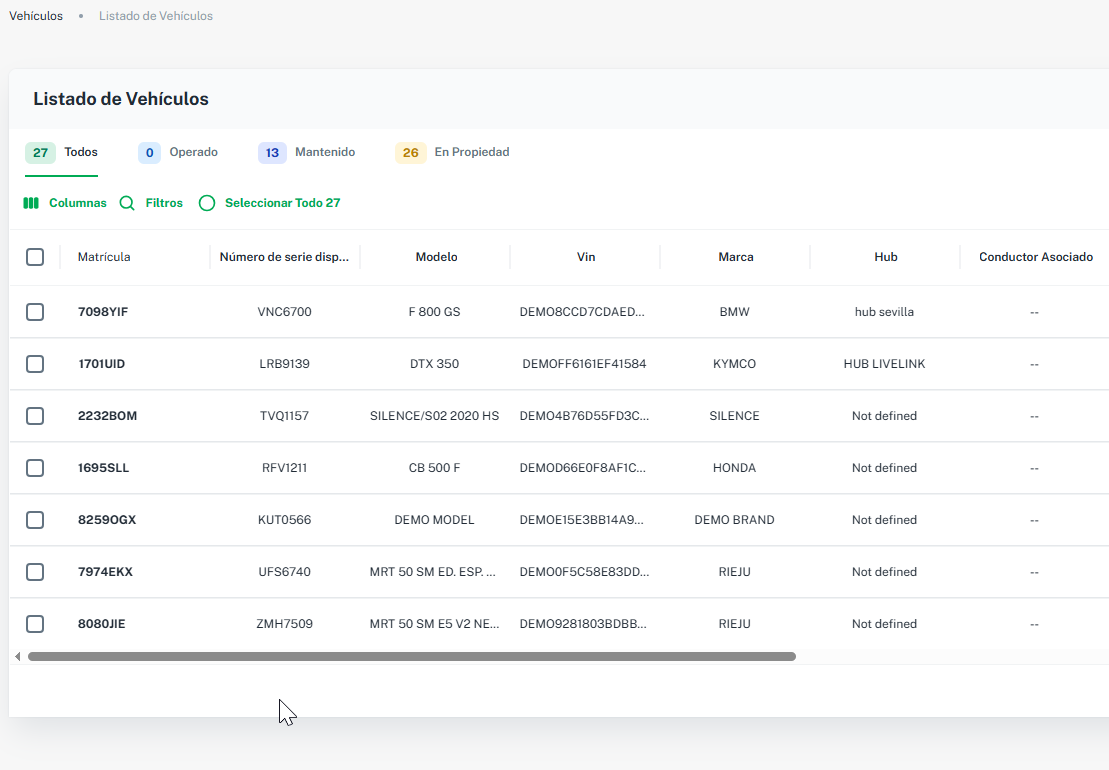Screen dimensions: 1109x770
Task: Click the Hub column header
Action: [x=886, y=257]
